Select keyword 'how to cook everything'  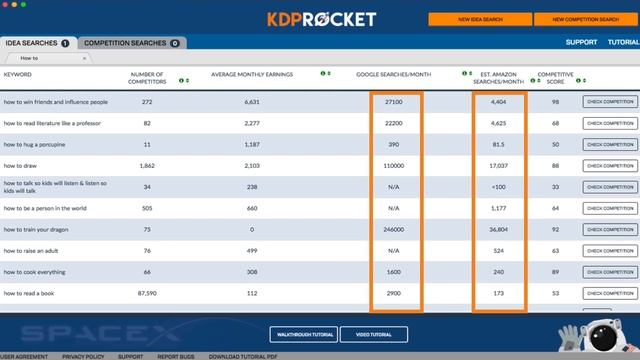tap(34, 272)
